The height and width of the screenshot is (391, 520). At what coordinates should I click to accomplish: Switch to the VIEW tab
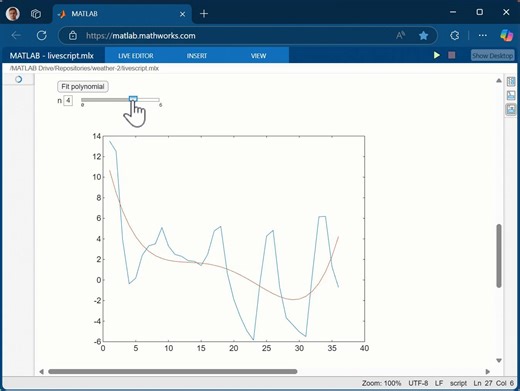click(x=258, y=56)
